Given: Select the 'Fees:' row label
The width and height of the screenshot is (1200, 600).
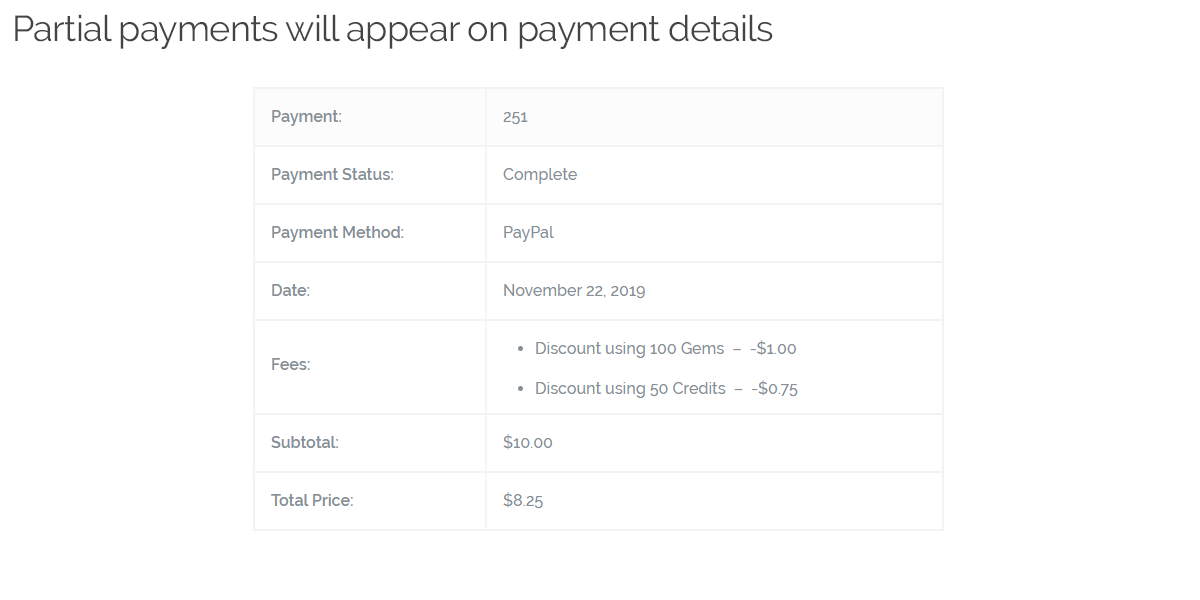Looking at the screenshot, I should 290,365.
